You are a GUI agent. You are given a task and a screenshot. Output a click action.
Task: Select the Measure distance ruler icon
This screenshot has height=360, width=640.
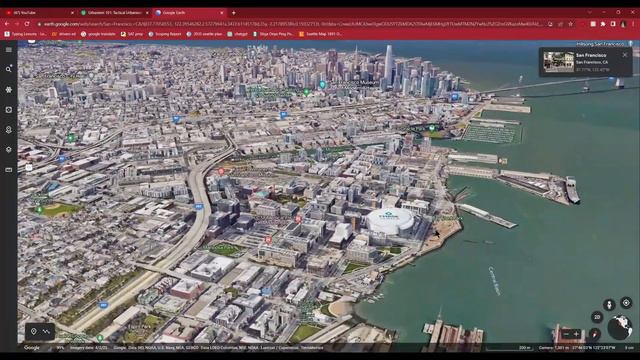pyautogui.click(x=9, y=170)
